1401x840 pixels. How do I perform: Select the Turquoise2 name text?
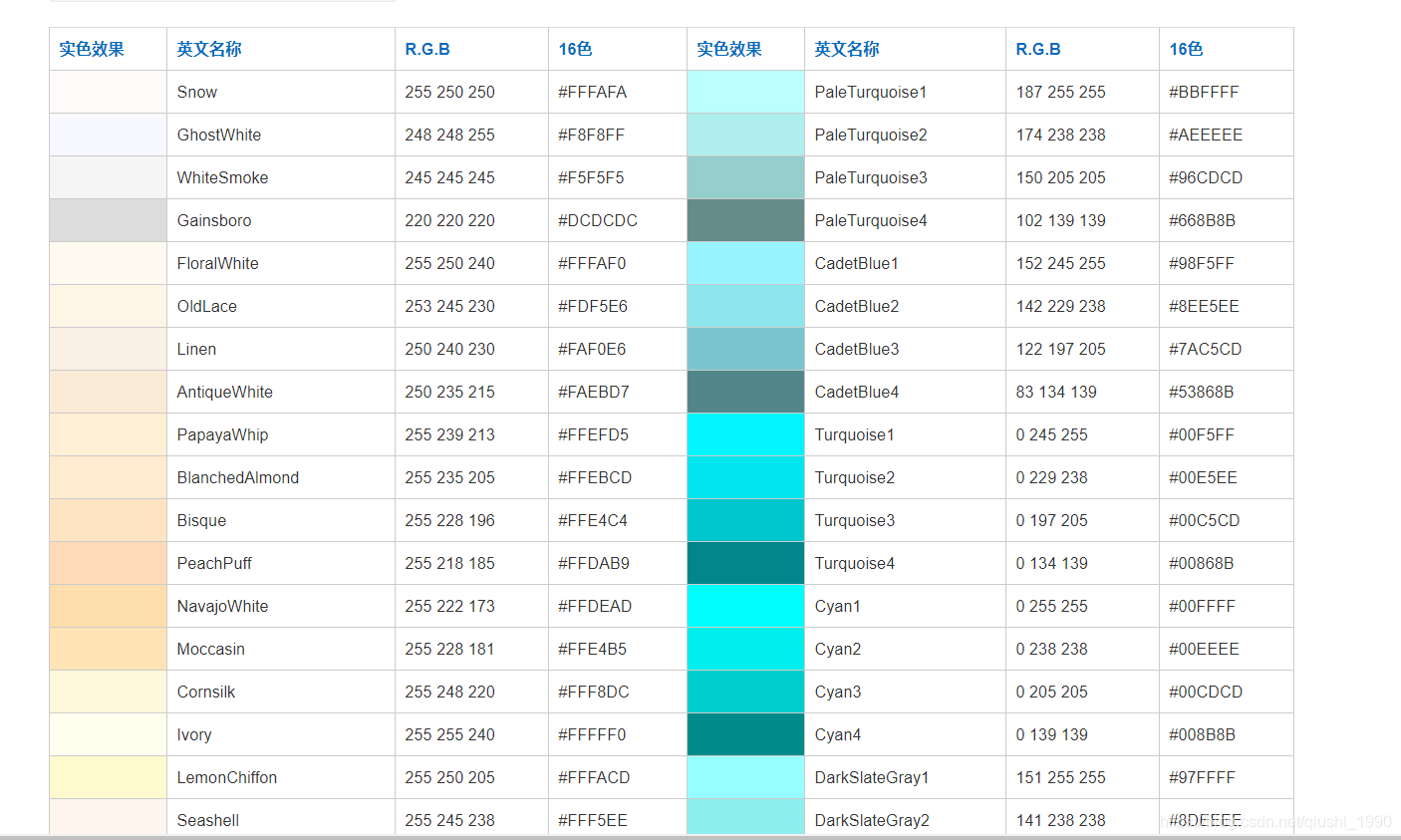(x=854, y=477)
